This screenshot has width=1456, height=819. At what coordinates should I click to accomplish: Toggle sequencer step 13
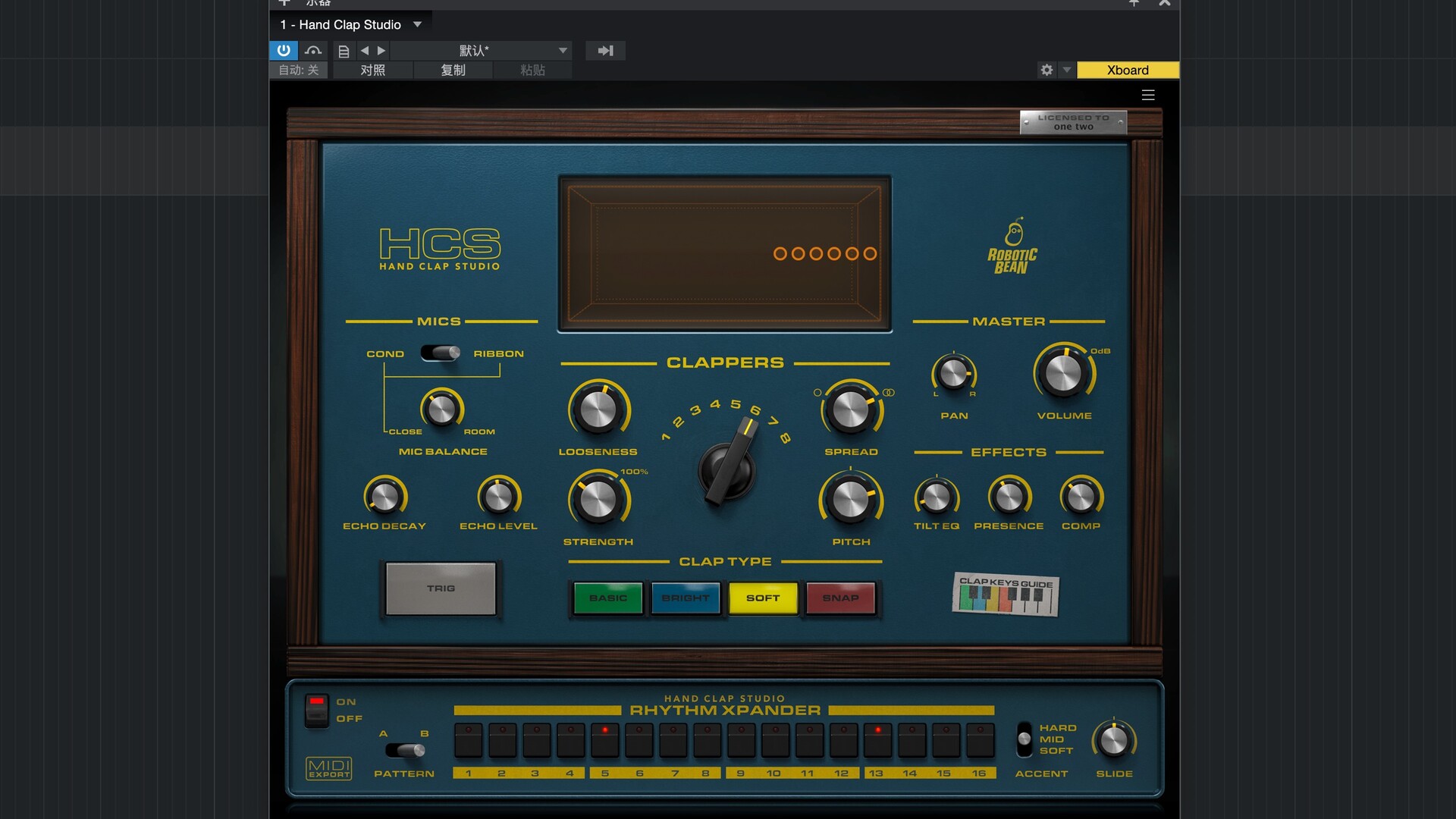point(878,739)
